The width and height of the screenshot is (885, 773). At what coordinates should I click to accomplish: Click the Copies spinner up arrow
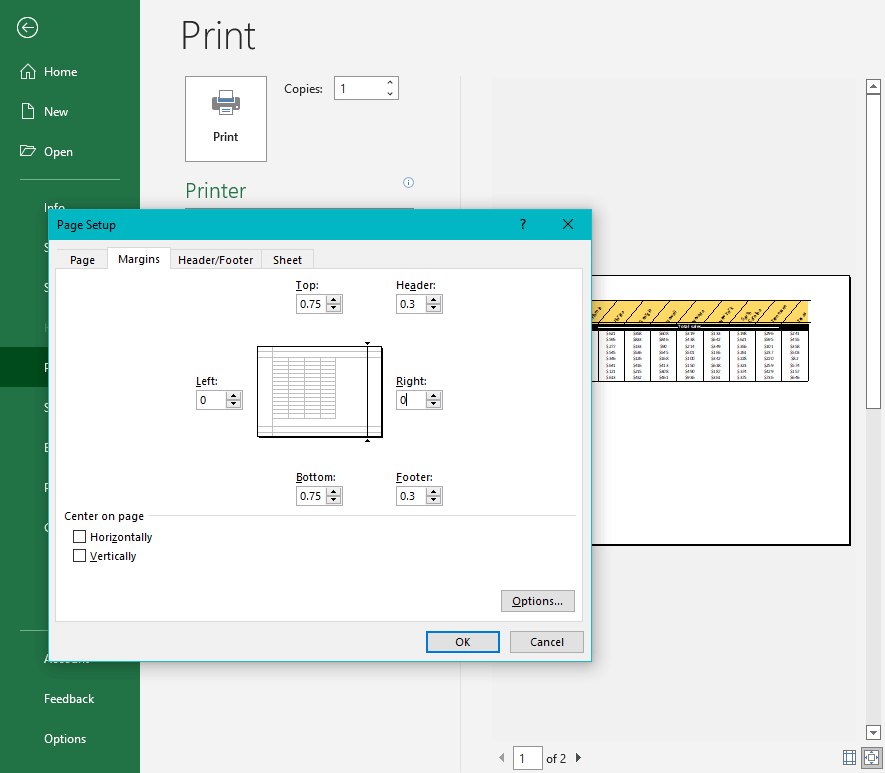tap(389, 82)
